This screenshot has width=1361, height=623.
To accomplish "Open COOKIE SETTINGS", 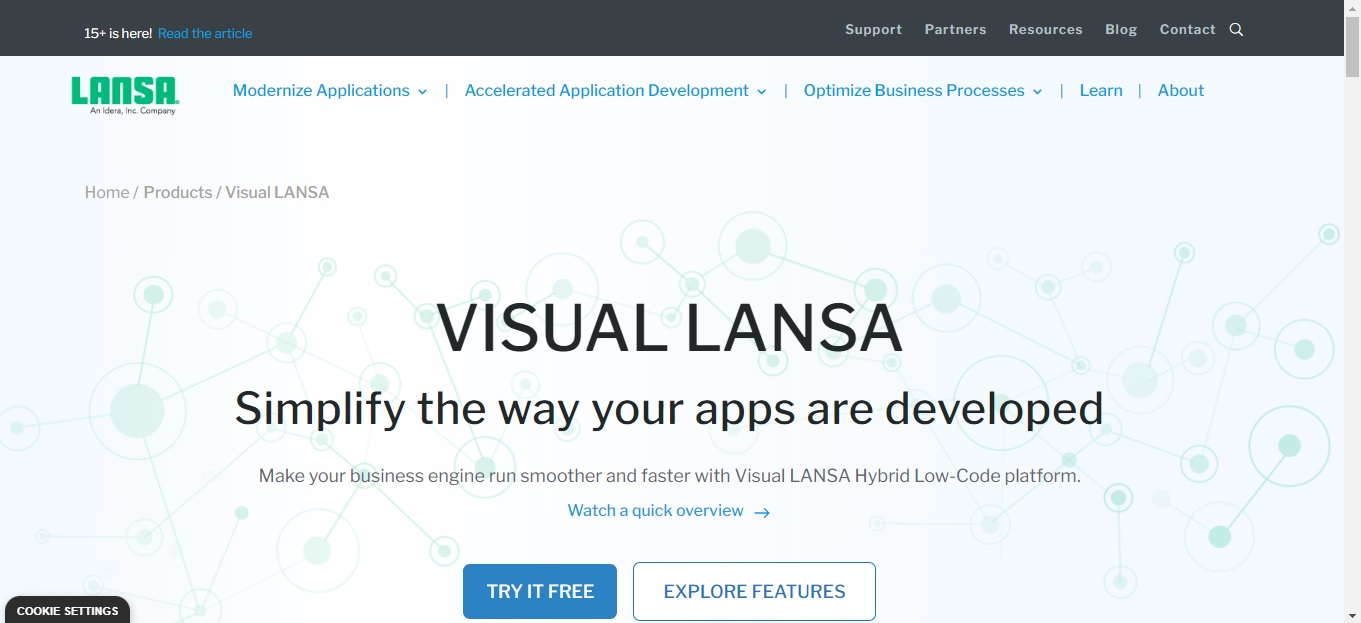I will pos(67,610).
